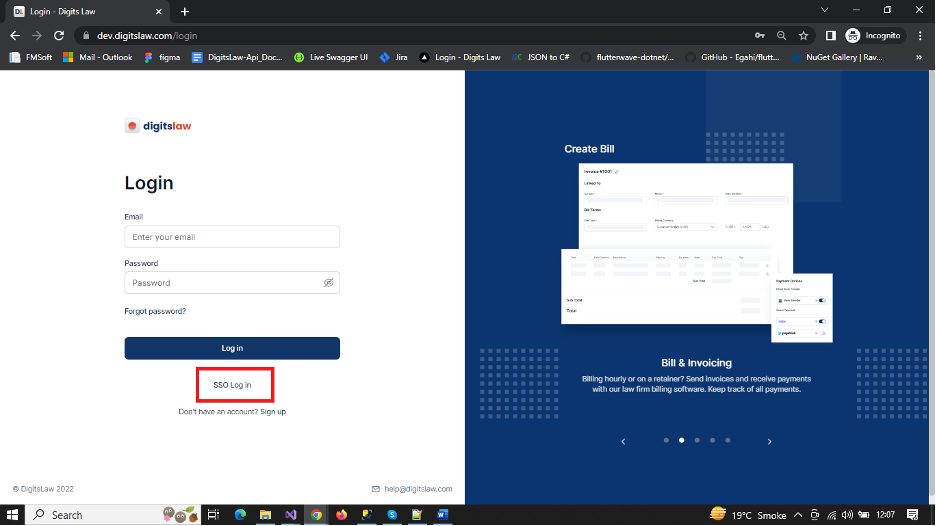The height and width of the screenshot is (526, 936).
Task: Open a new browser tab
Action: point(184,11)
